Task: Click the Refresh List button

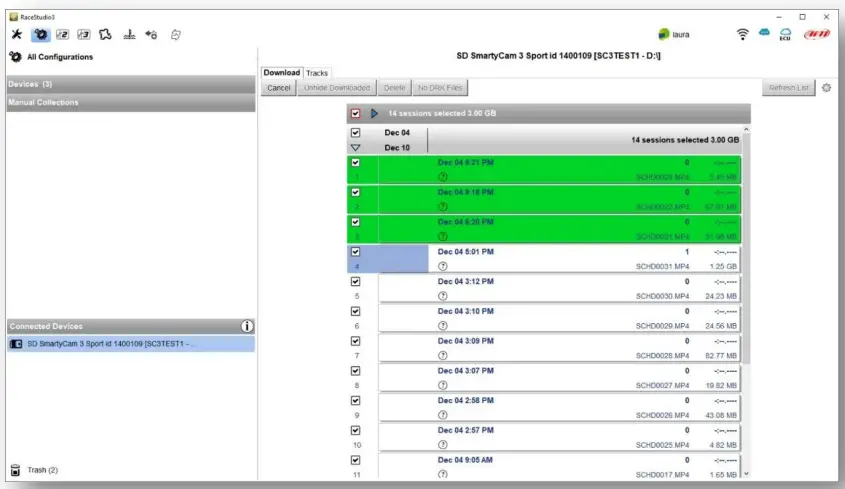Action: point(788,88)
